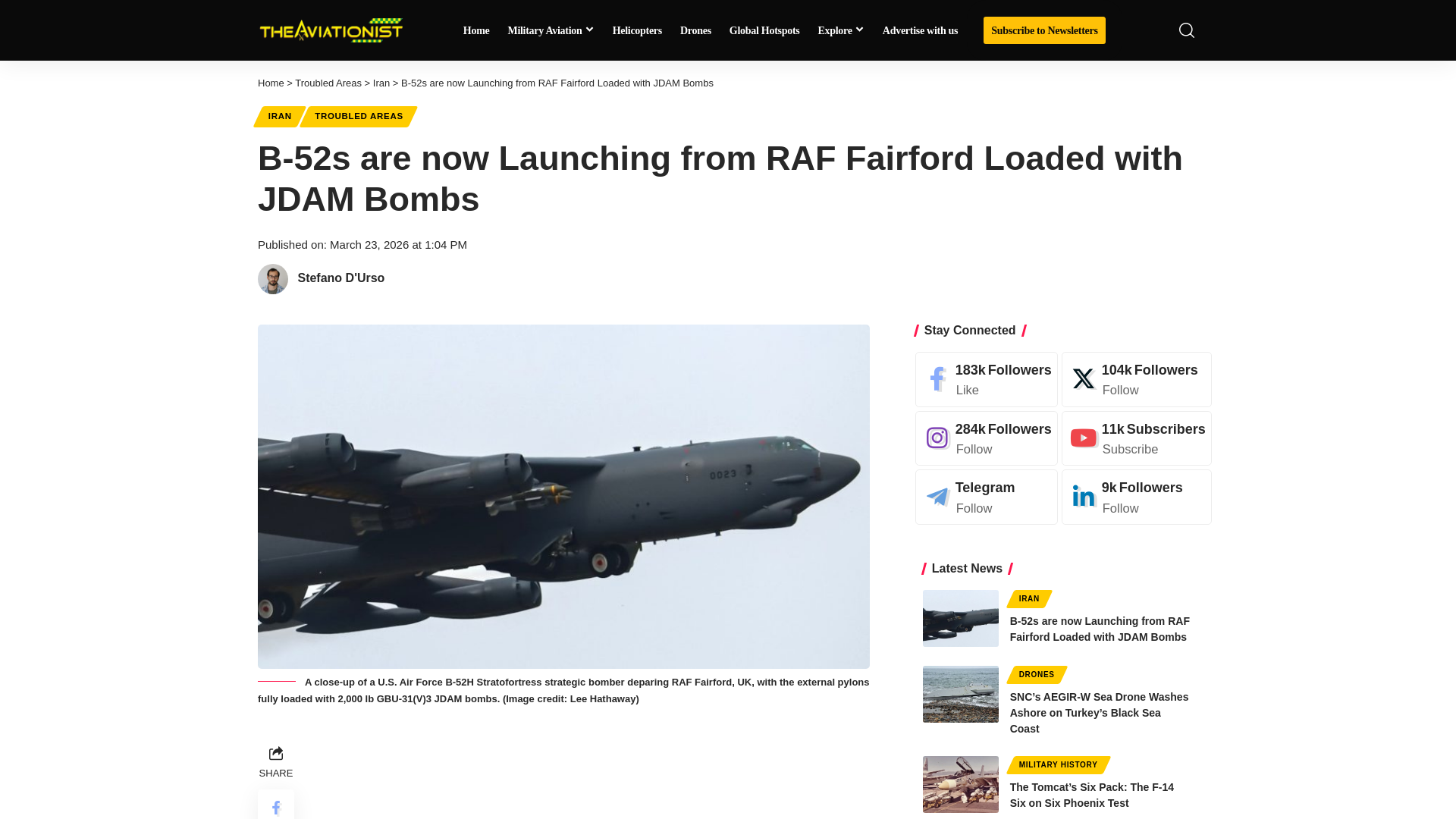Open author Stefano D'Urso's profile link
Image resolution: width=1456 pixels, height=819 pixels.
pos(341,278)
